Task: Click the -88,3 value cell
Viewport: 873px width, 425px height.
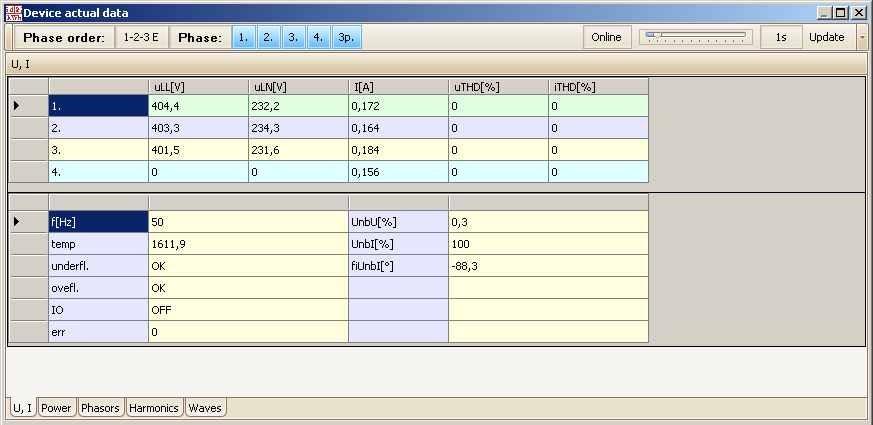Action: [x=548, y=266]
